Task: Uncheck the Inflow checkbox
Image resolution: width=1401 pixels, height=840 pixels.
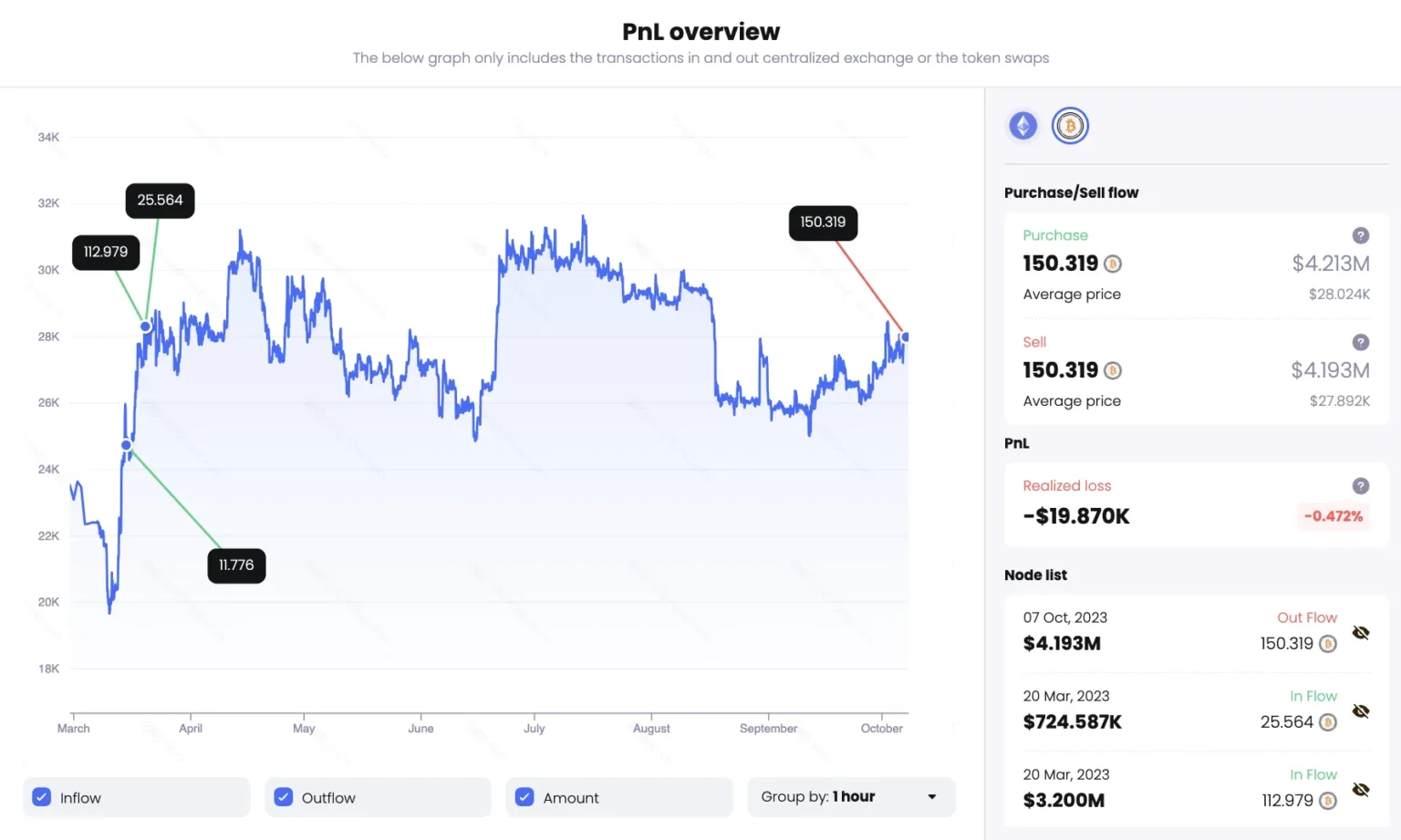Action: tap(41, 796)
